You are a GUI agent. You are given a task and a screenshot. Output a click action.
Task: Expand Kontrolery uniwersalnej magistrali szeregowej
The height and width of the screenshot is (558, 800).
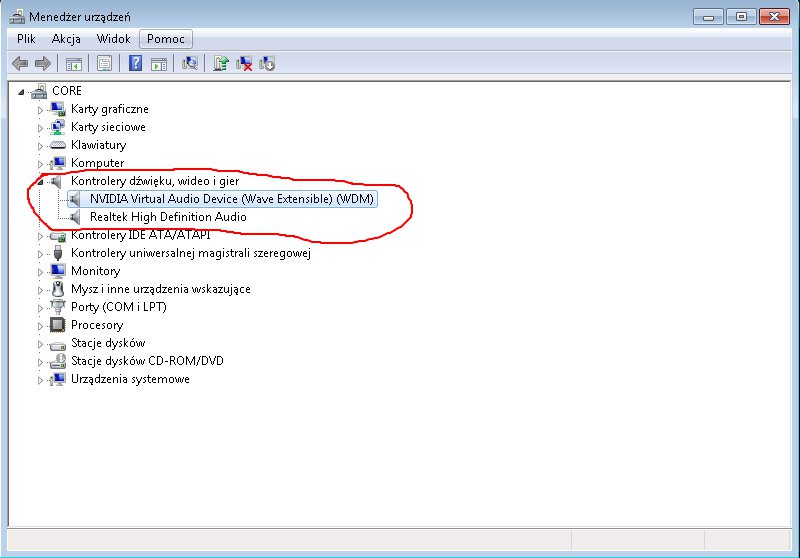tap(40, 254)
